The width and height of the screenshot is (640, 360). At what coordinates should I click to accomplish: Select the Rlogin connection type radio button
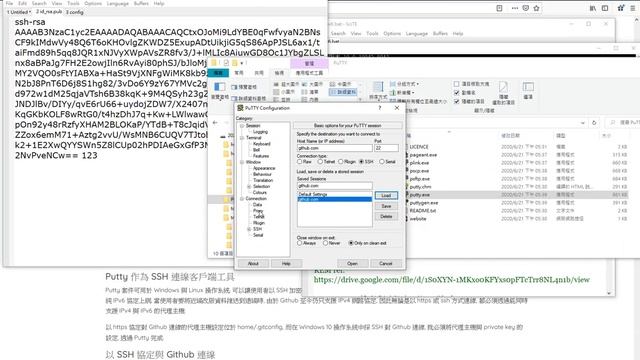coord(341,162)
